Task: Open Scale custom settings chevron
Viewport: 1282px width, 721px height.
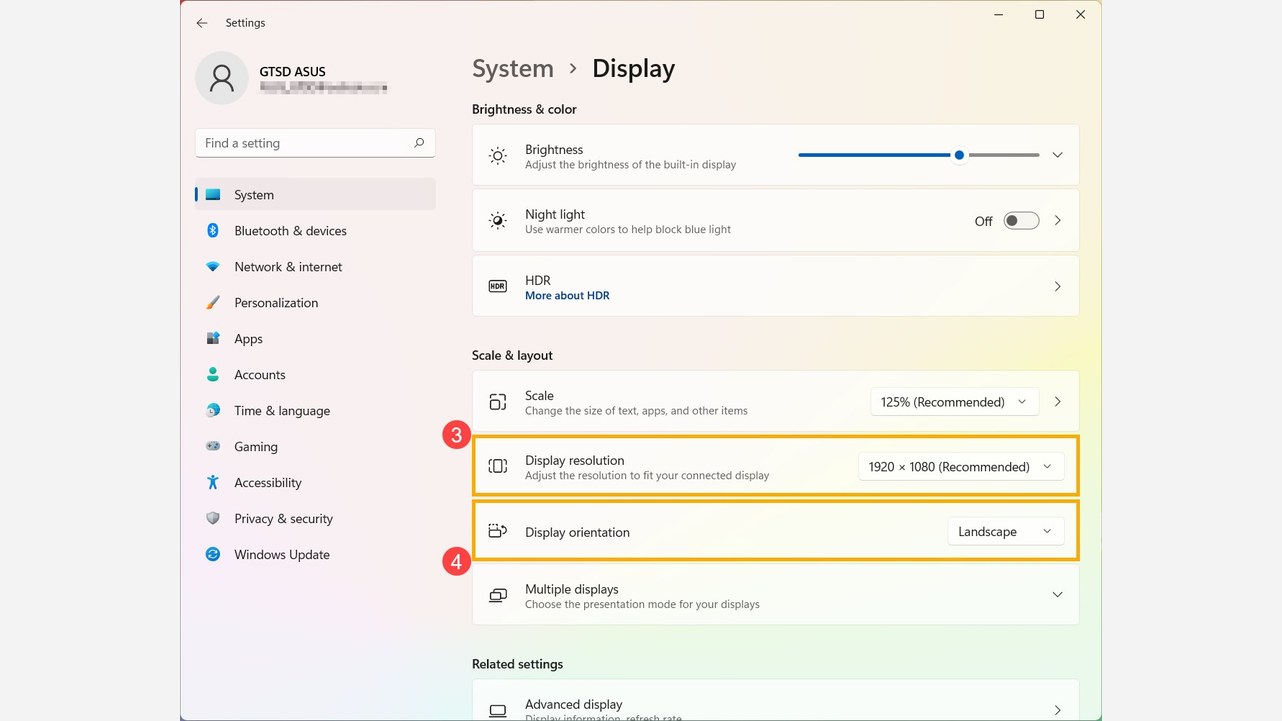Action: [x=1057, y=402]
